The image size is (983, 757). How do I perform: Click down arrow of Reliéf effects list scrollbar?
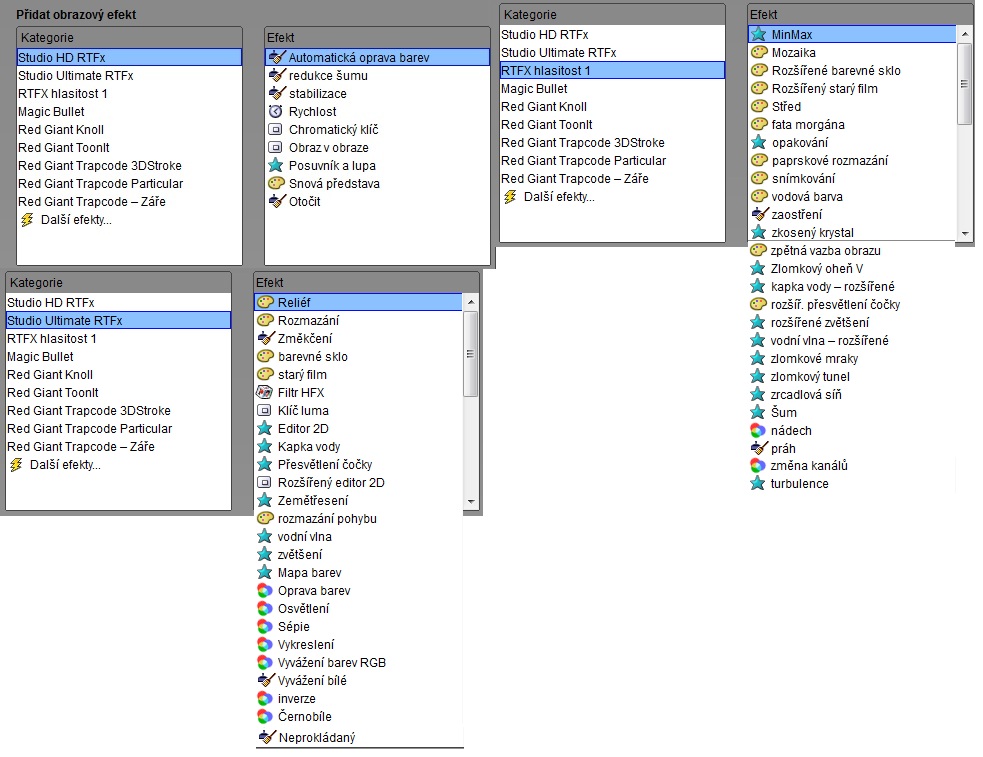click(x=471, y=501)
